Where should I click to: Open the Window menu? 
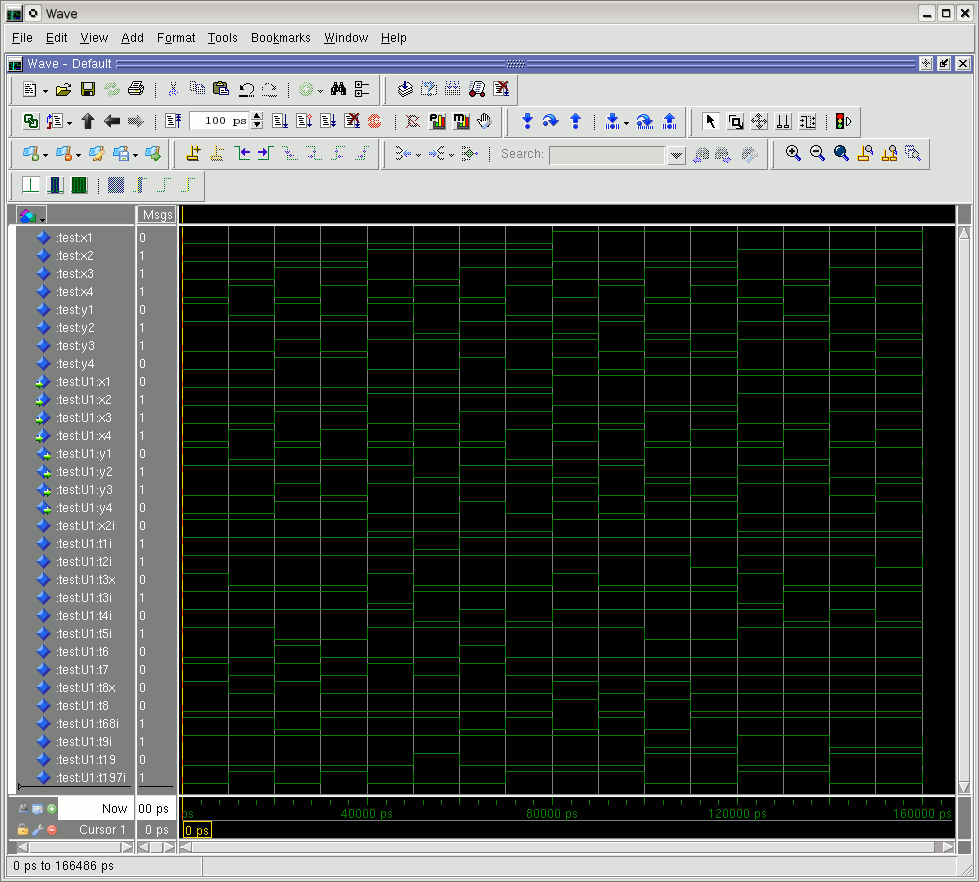pyautogui.click(x=346, y=38)
